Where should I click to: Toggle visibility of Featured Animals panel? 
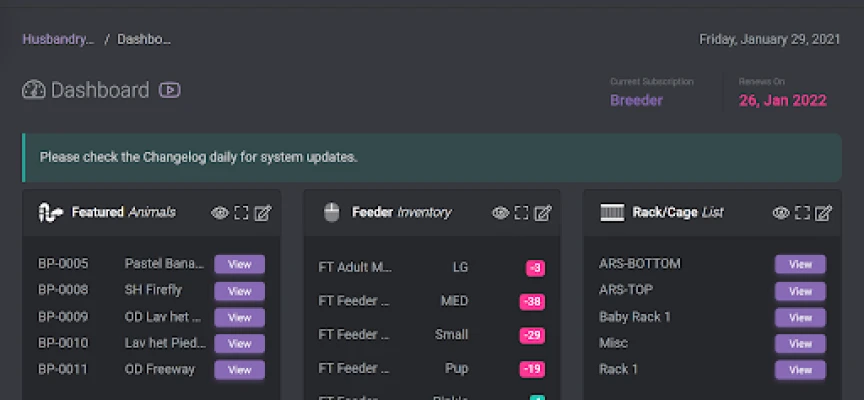[x=220, y=212]
